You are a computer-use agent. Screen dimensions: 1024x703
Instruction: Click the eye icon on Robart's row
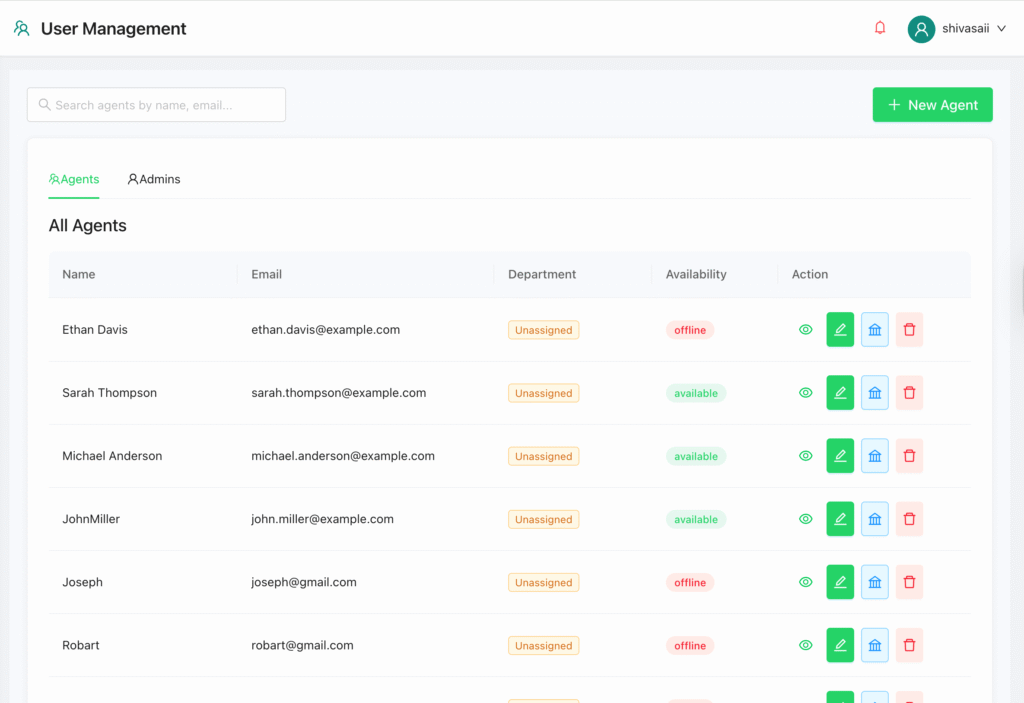point(806,645)
